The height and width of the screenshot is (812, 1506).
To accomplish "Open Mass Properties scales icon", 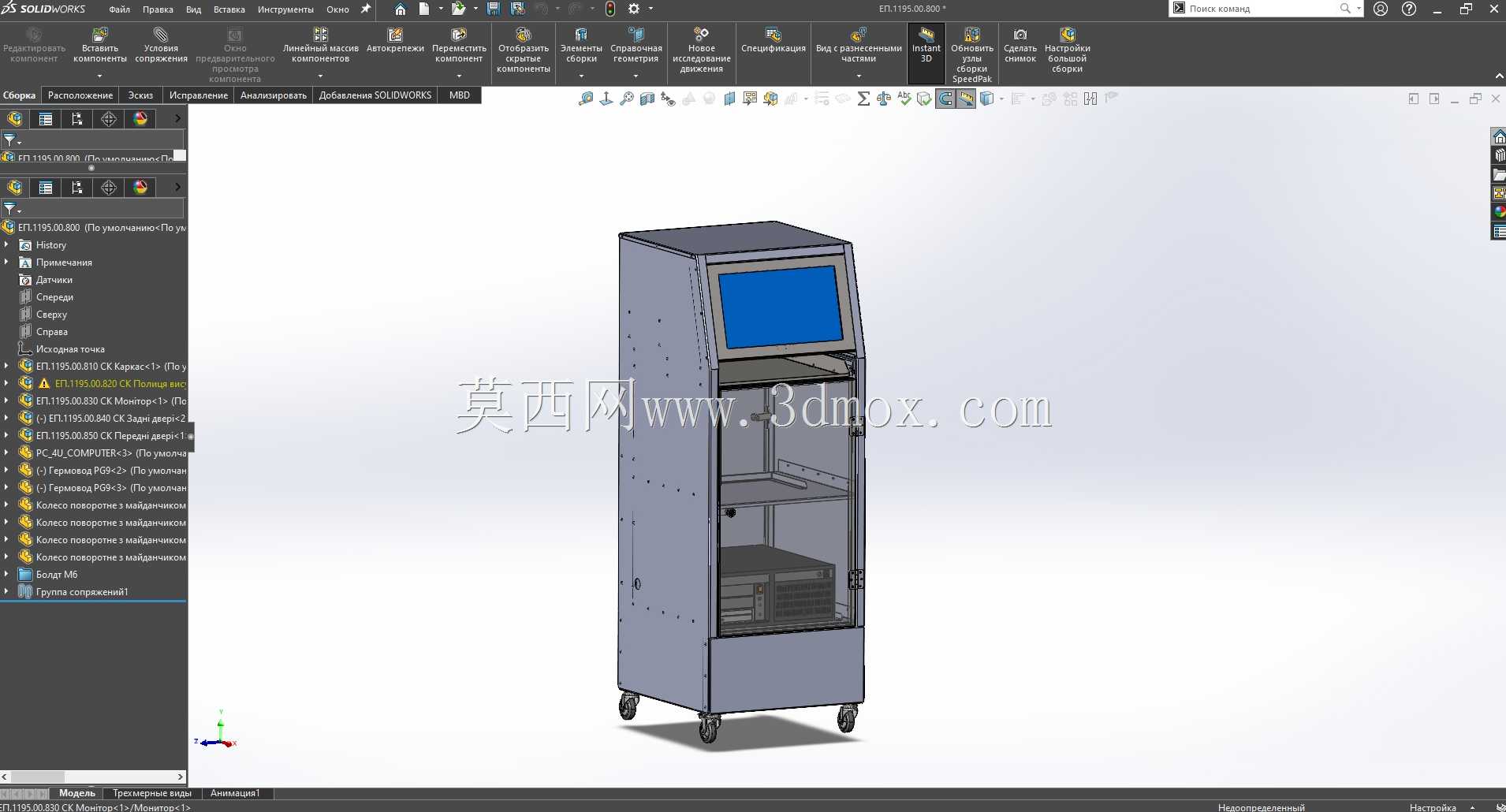I will (x=884, y=99).
